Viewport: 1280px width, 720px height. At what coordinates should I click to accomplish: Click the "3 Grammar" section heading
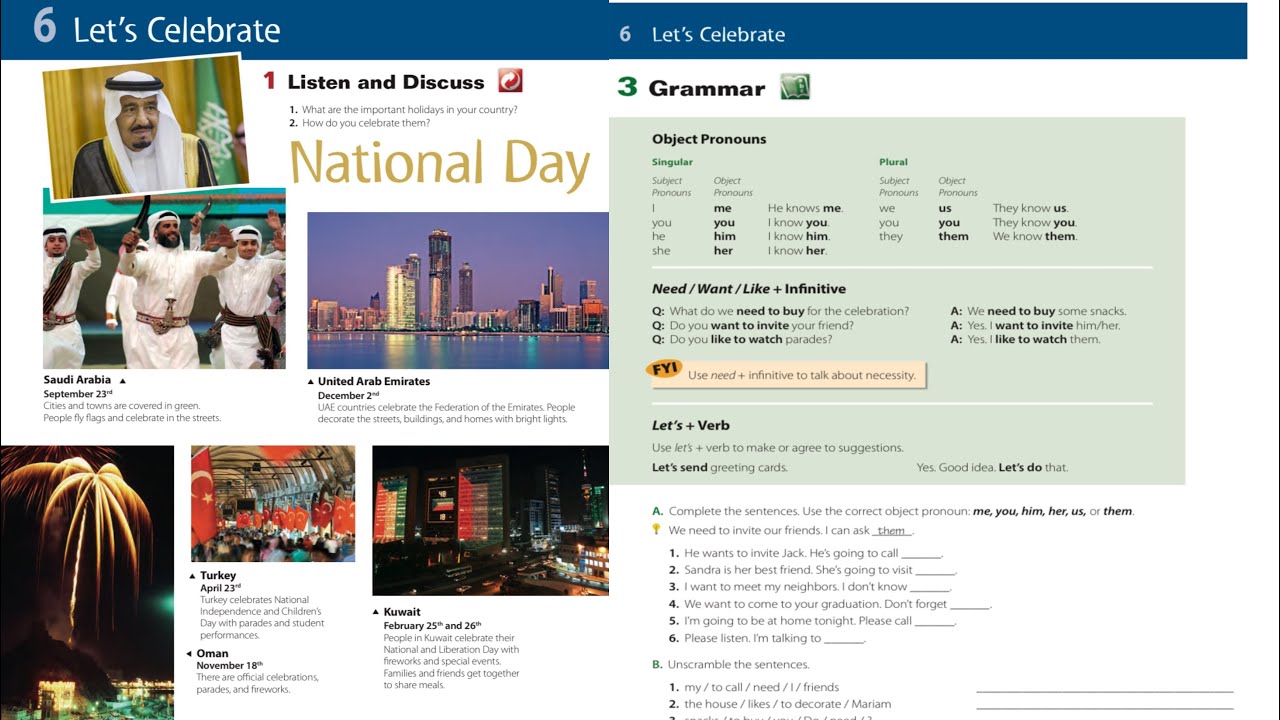tap(691, 88)
